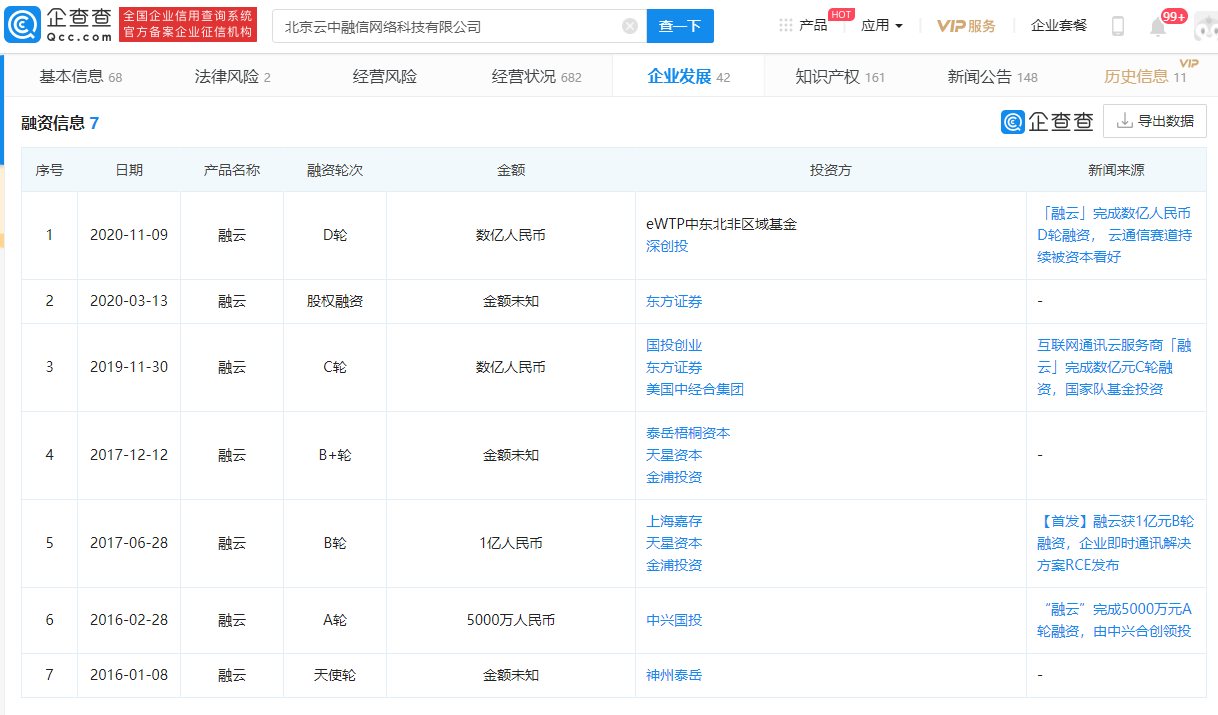Viewport: 1218px width, 715px height.
Task: Open investor link 深创投
Action: point(667,246)
